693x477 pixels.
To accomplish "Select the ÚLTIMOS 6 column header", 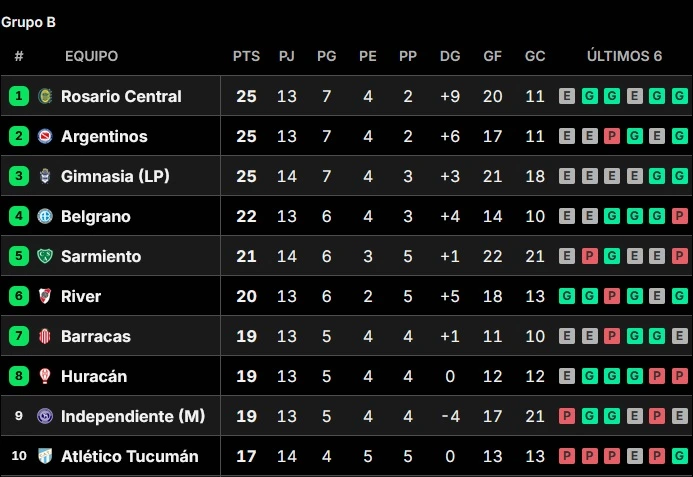I will (624, 56).
